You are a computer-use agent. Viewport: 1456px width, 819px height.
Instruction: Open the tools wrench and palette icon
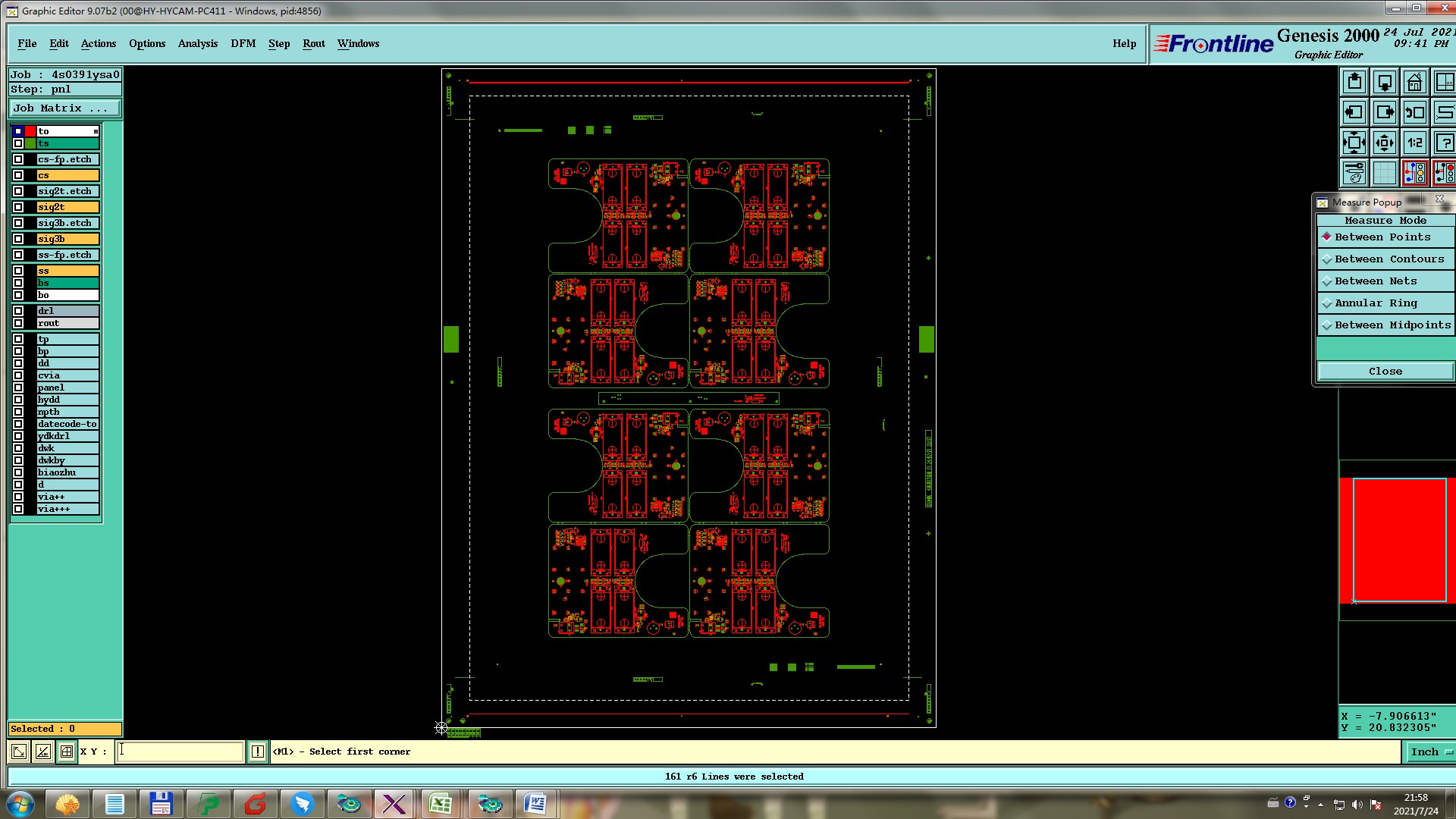(1354, 173)
